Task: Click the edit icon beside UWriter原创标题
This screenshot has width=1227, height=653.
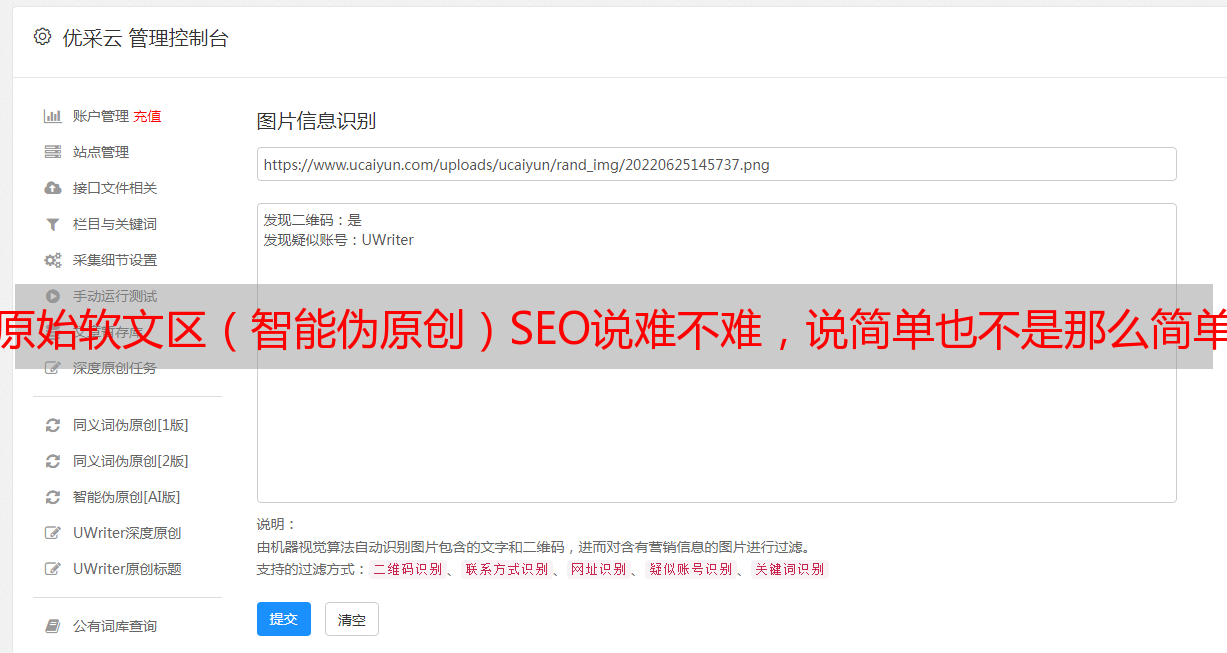Action: click(x=53, y=569)
